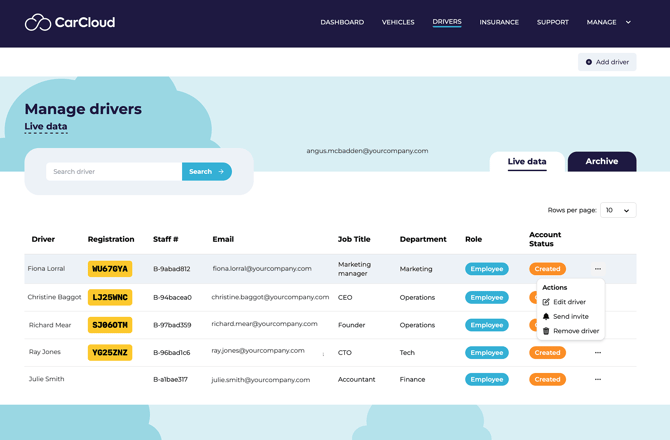Click the Marketing manager job title
The image size is (670, 440).
[x=354, y=269]
